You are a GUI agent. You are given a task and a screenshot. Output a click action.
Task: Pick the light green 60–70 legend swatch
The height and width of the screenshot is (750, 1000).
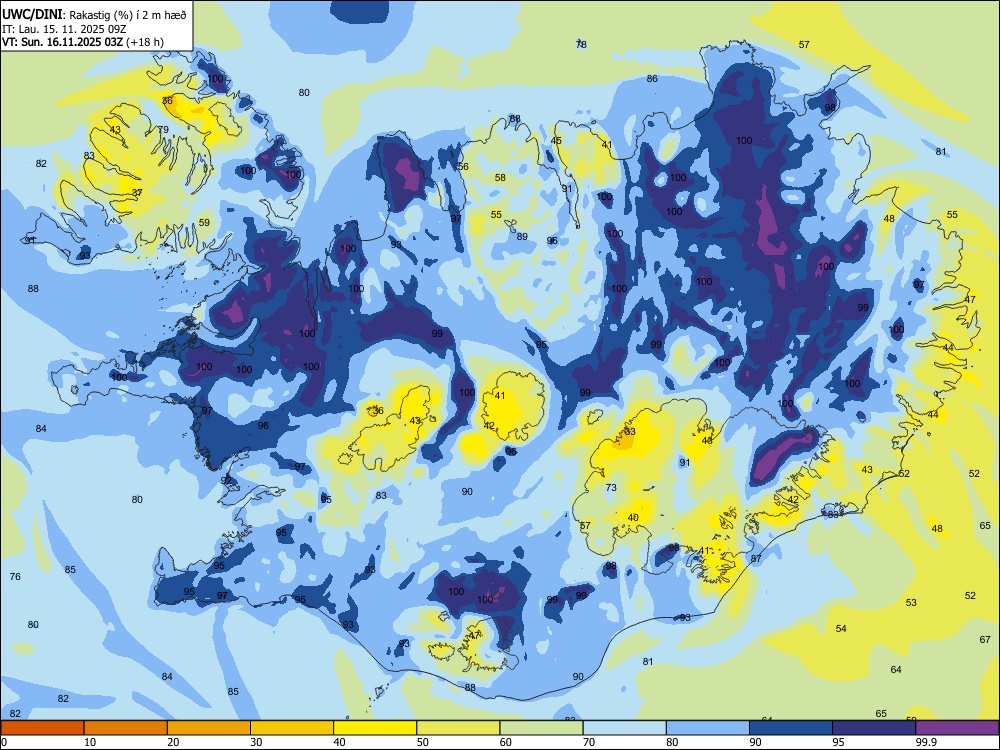541,728
